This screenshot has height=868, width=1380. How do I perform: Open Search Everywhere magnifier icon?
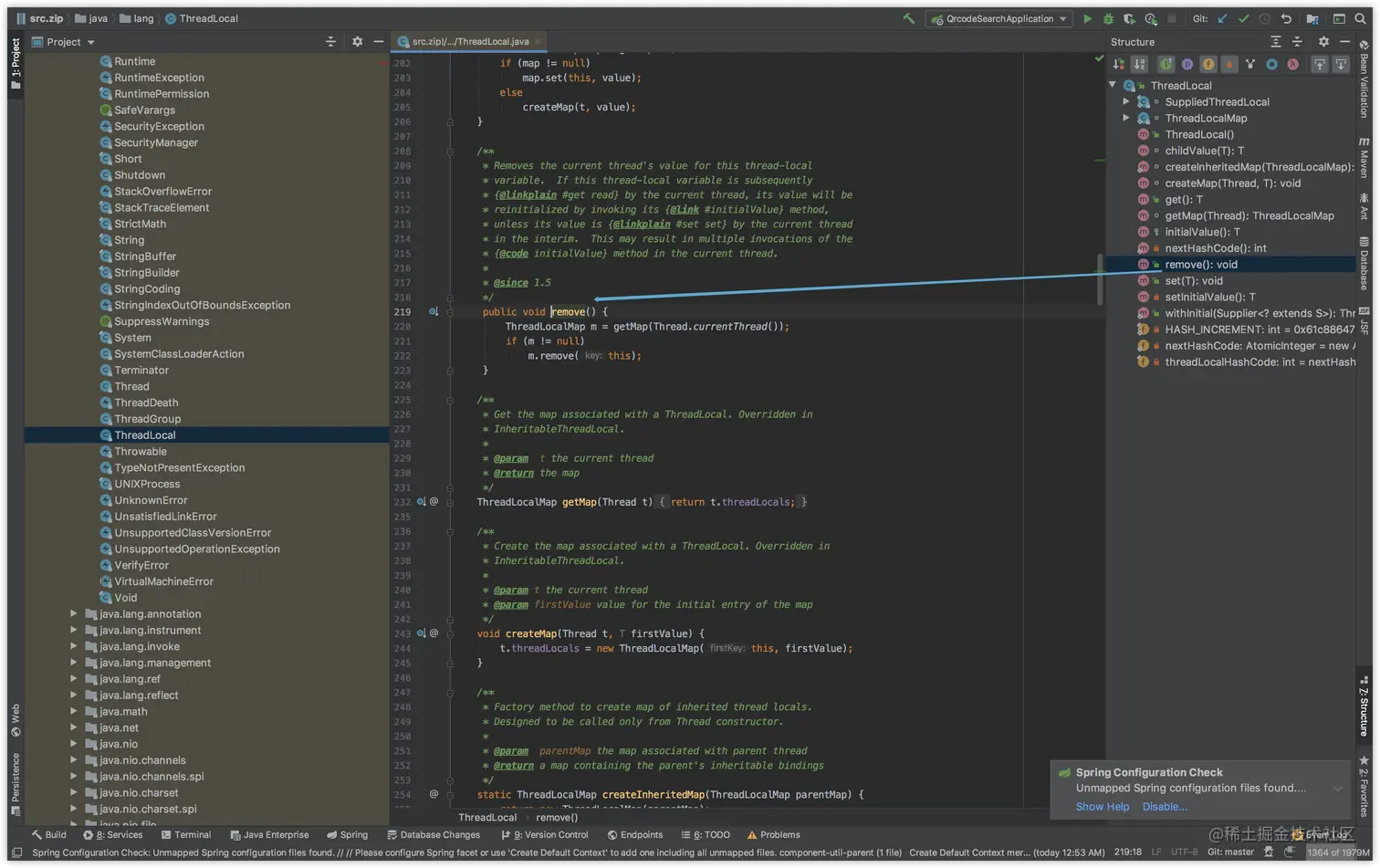tap(1360, 18)
